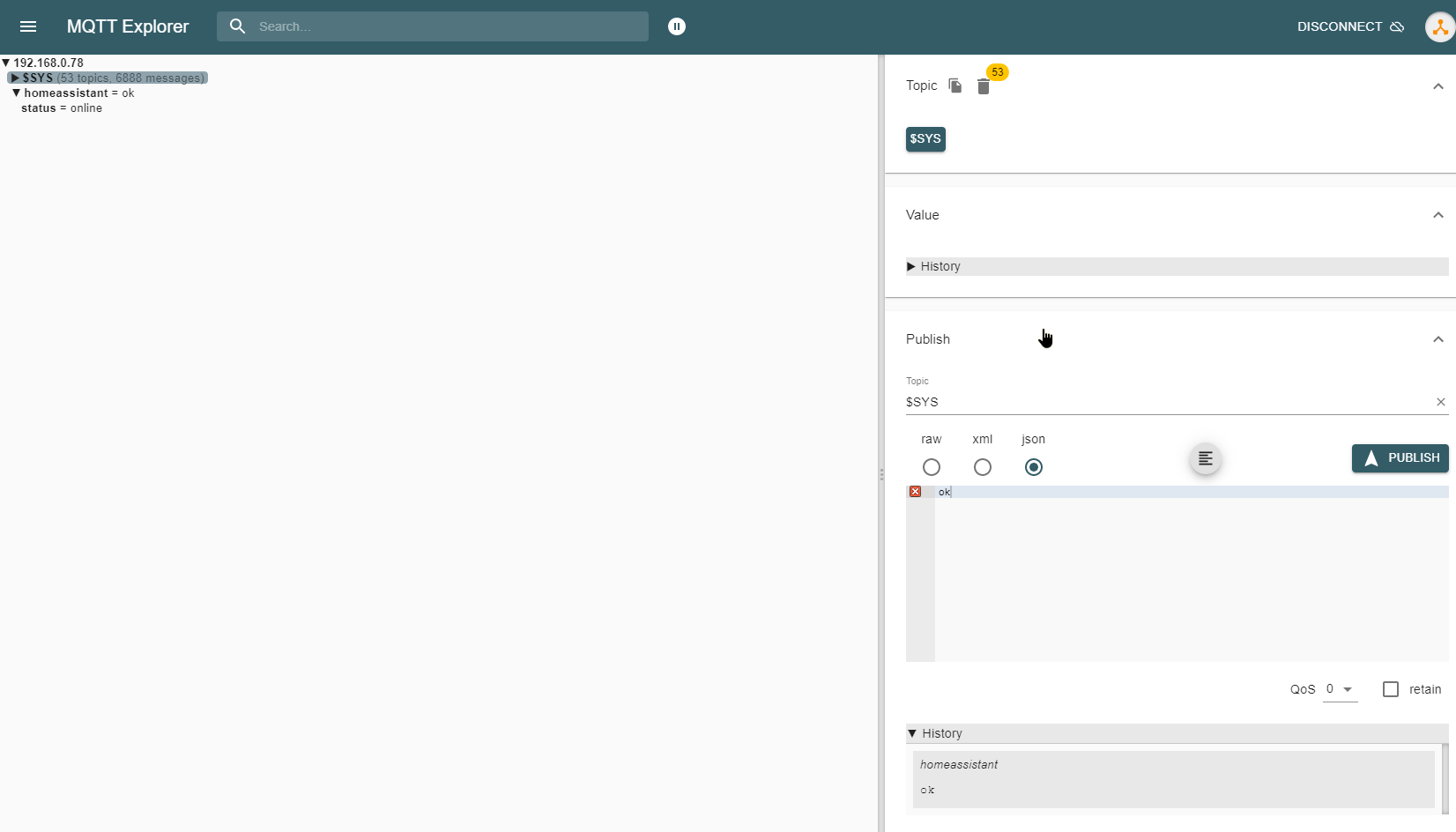Collapse the Publish panel chevron

pyautogui.click(x=1437, y=339)
